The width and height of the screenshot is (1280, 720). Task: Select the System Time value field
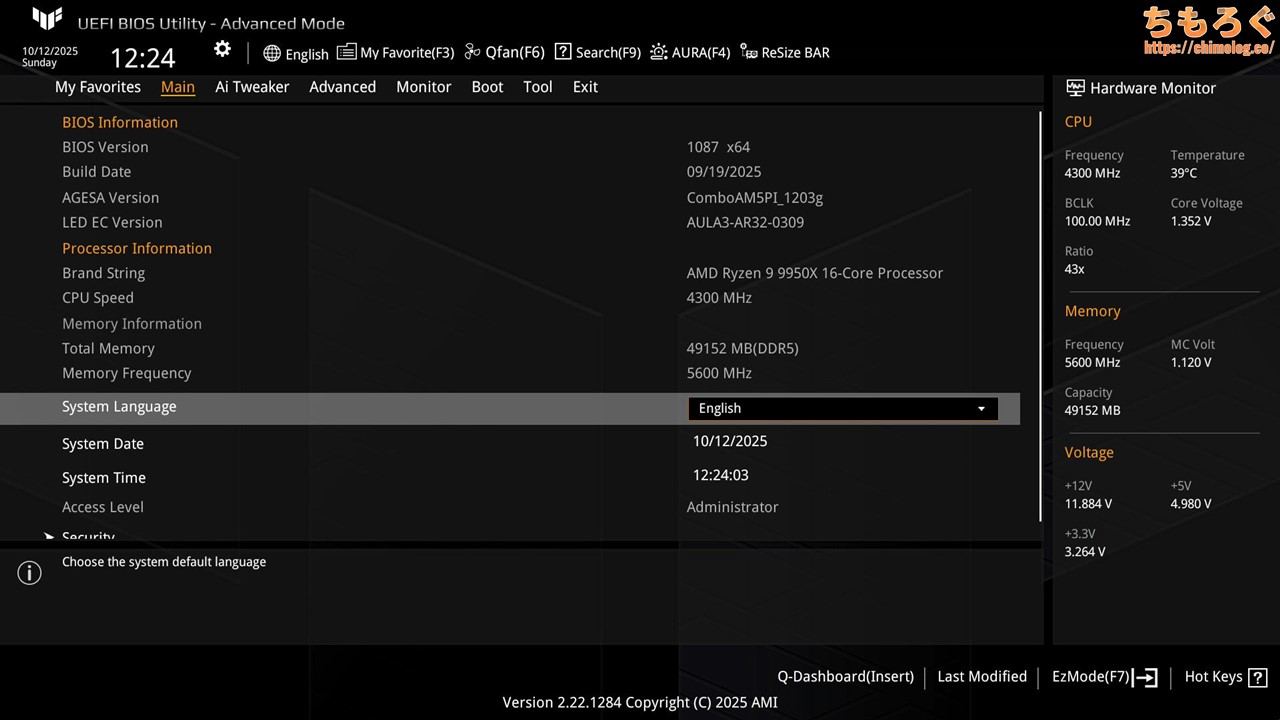pos(720,475)
